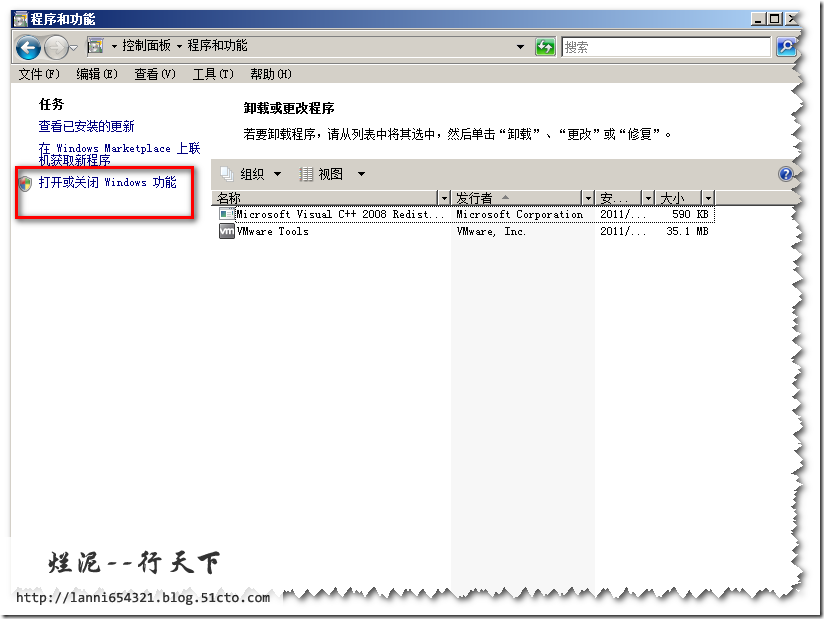
Task: Click the VMware Tools program icon
Action: click(227, 232)
